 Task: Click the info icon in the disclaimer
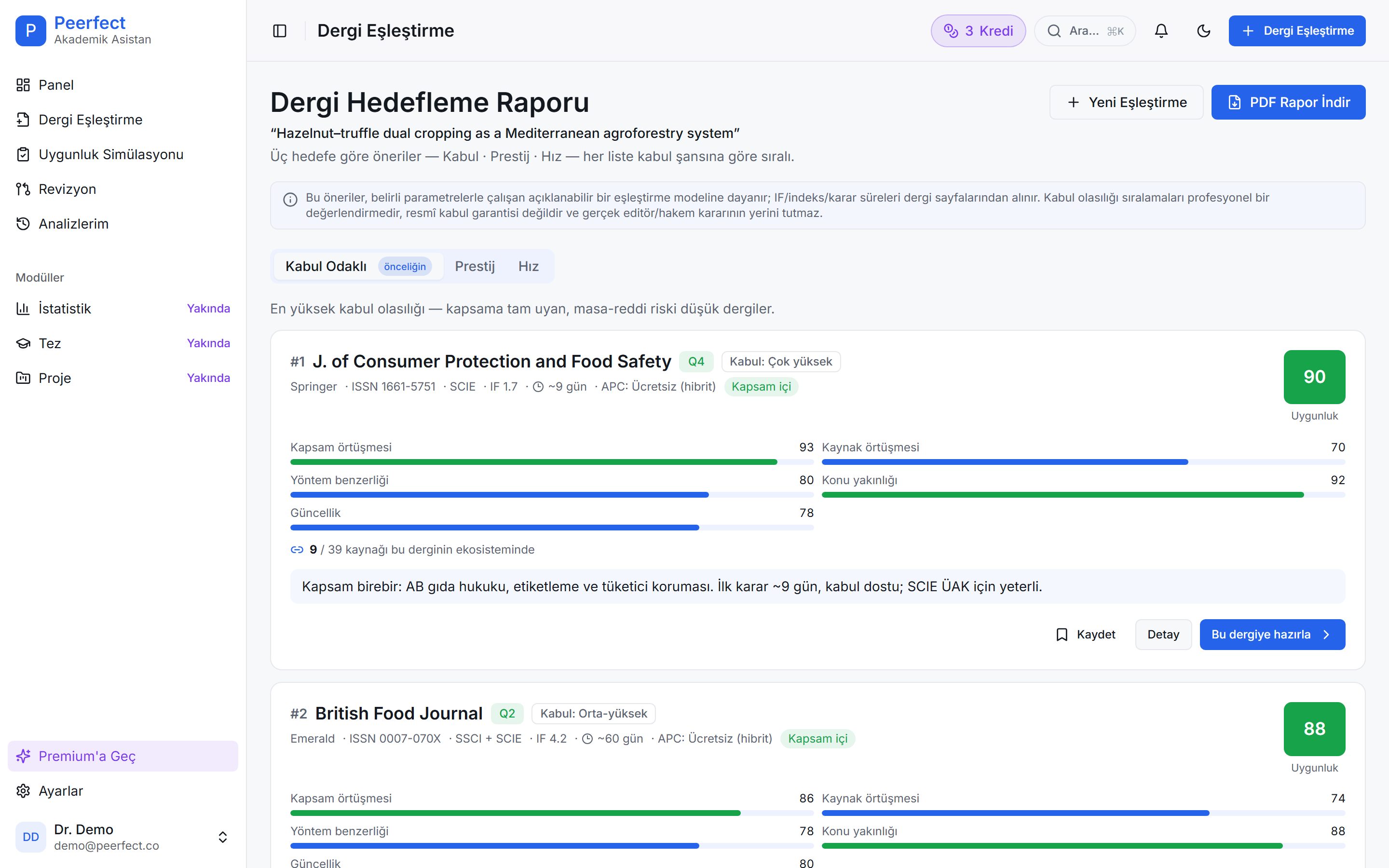tap(290, 199)
